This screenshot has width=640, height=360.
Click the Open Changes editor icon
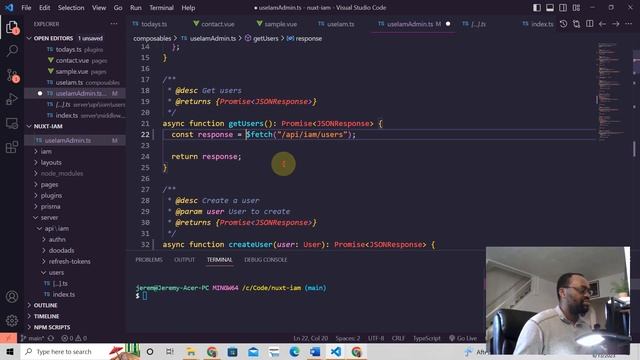point(576,24)
